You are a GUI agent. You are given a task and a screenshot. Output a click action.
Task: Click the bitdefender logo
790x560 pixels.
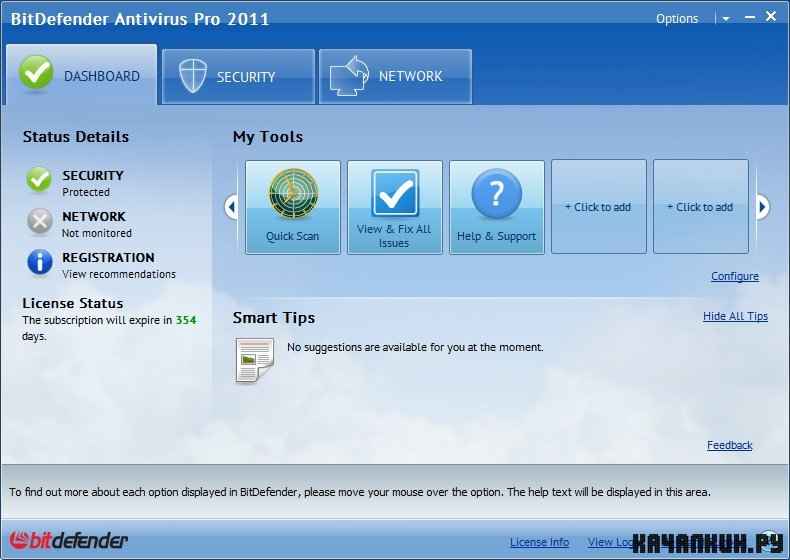[69, 541]
